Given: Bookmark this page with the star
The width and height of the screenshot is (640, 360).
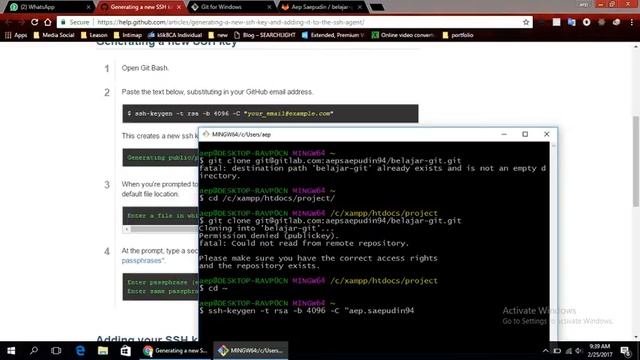Looking at the screenshot, I should click(526, 22).
